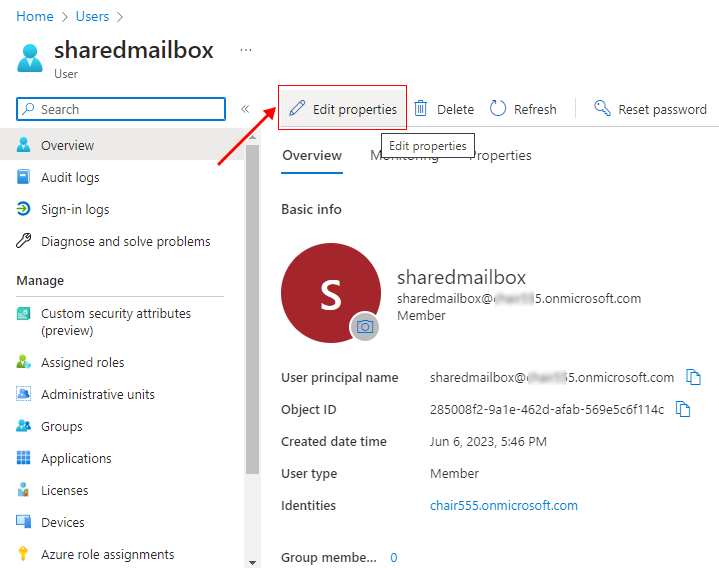Screen dimensions: 719x568
Task: Click the Edit properties pencil icon
Action: (297, 109)
